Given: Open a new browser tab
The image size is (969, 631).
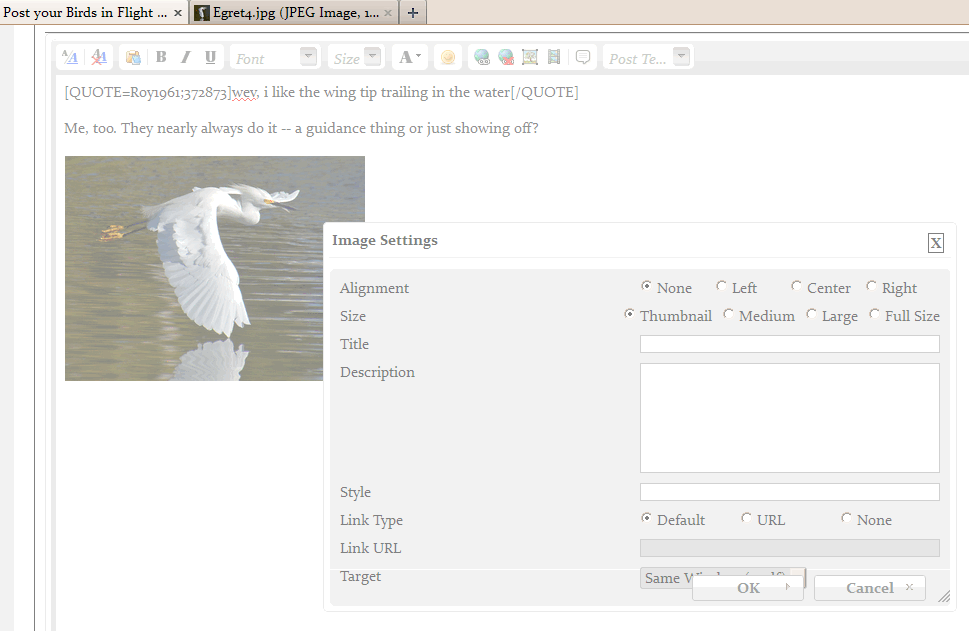Looking at the screenshot, I should coord(413,12).
